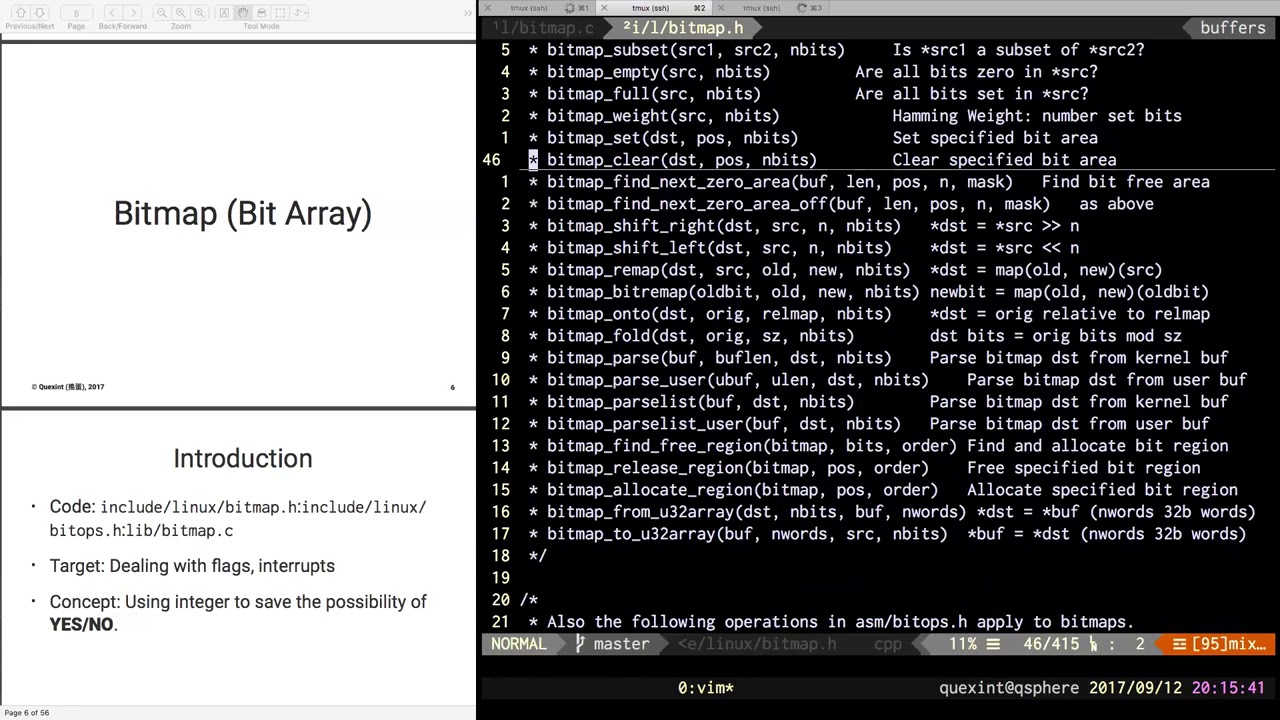Select the Select (marquee) tool mode
Viewport: 1280px width, 720px height.
(280, 13)
